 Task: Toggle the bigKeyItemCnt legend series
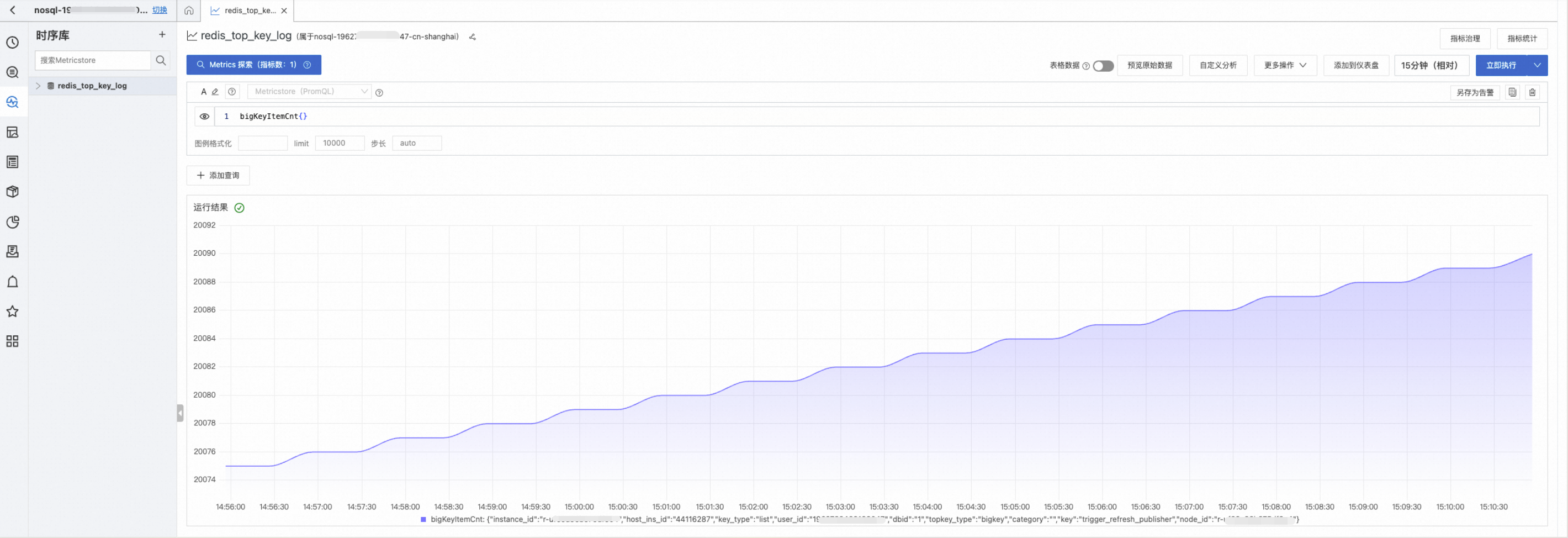pyautogui.click(x=860, y=520)
